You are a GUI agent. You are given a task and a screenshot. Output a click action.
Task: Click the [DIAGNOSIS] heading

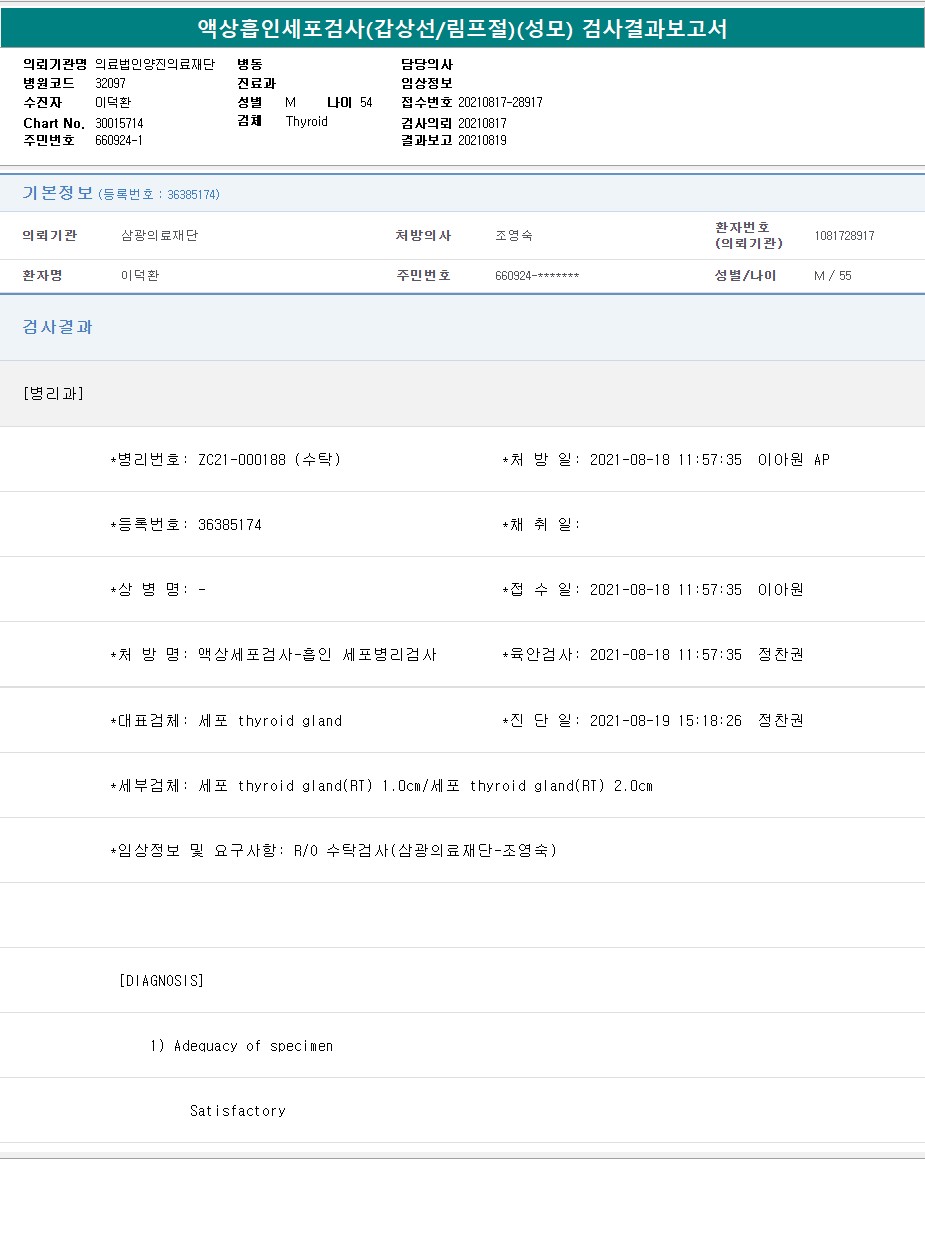(x=161, y=981)
